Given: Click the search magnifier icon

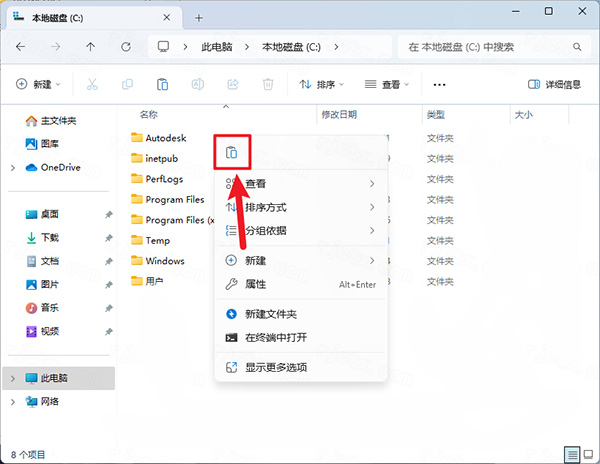Looking at the screenshot, I should 577,47.
